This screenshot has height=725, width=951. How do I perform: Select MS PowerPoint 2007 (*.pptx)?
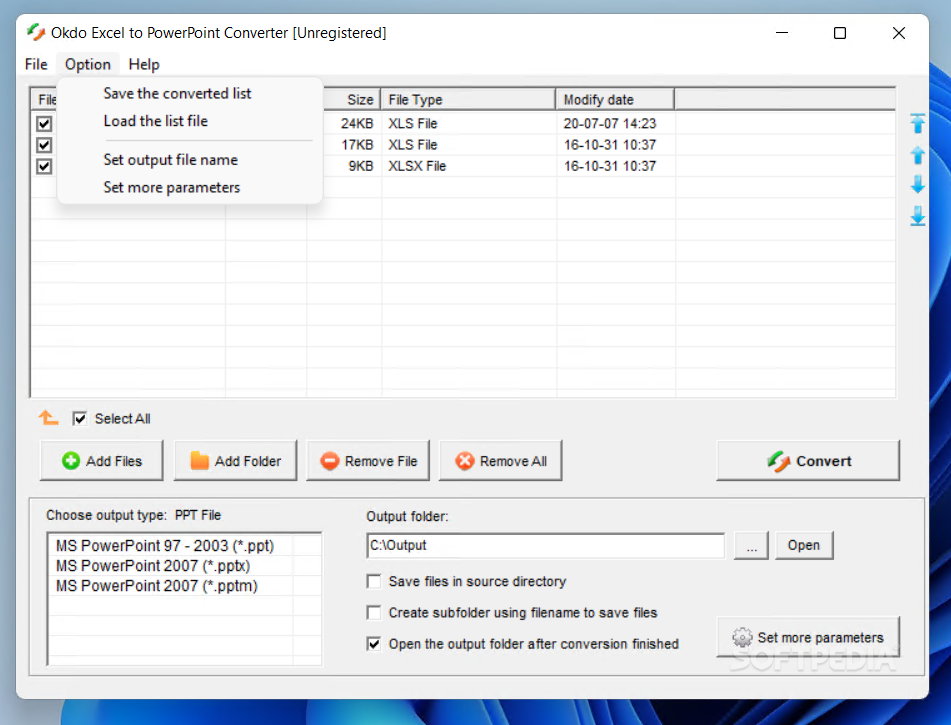(x=153, y=565)
